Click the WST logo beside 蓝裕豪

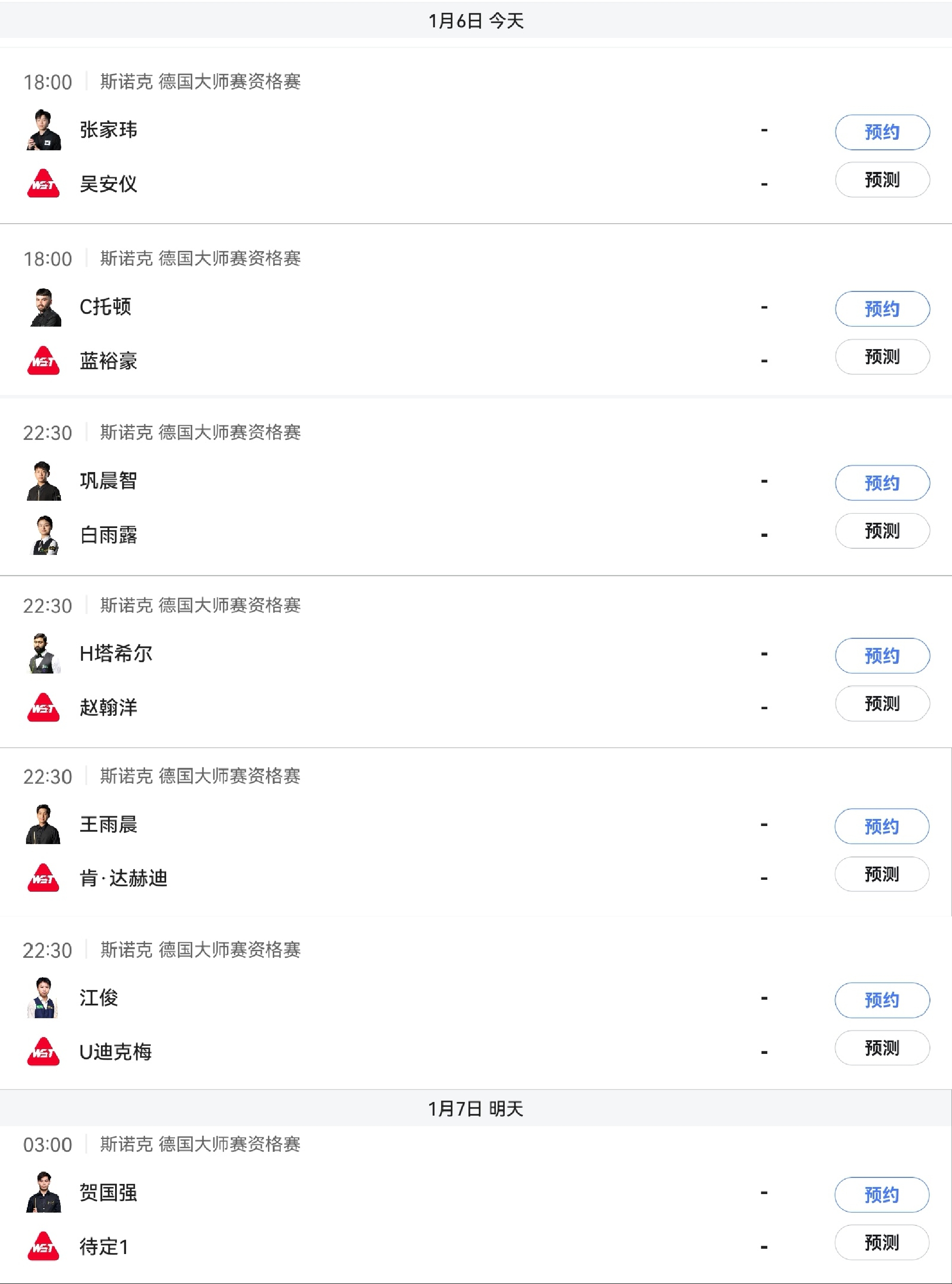43,361
